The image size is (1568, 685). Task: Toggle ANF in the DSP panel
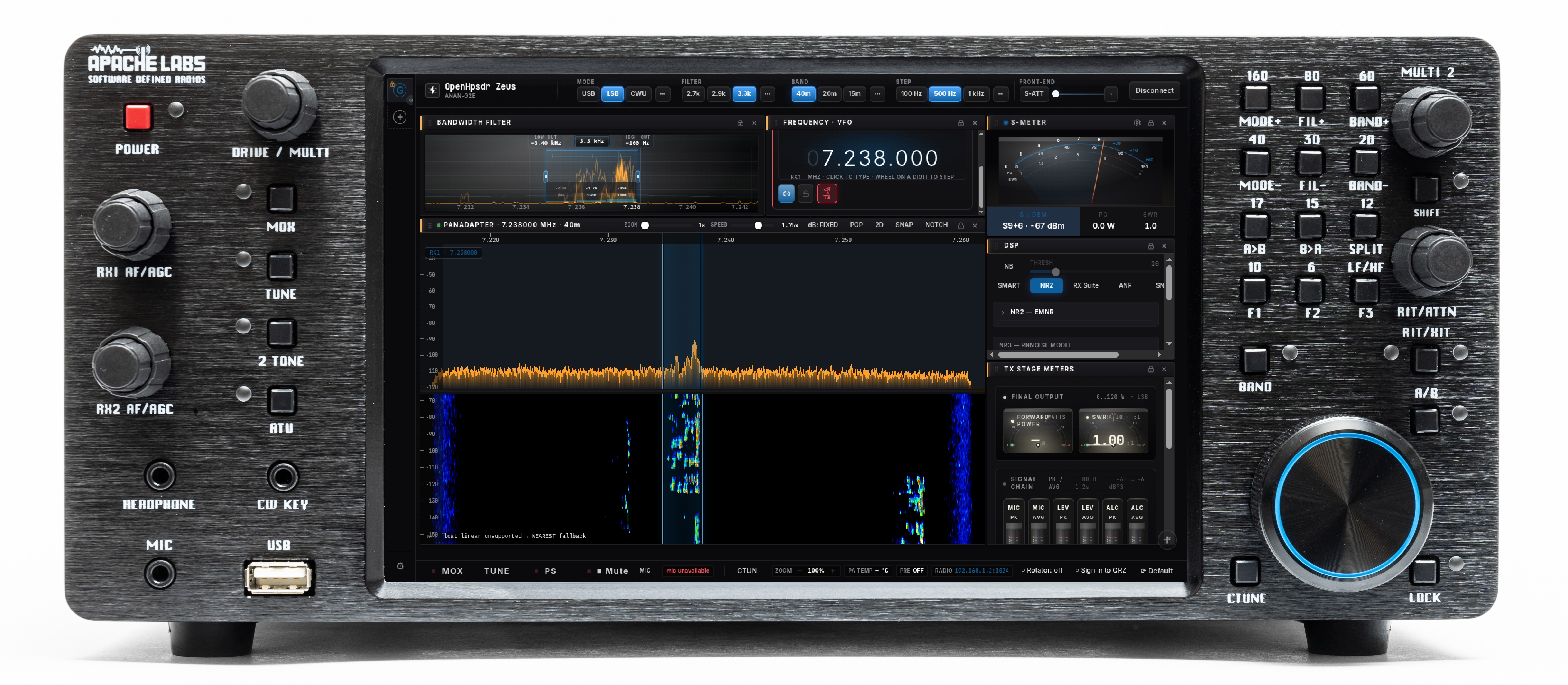1125,286
